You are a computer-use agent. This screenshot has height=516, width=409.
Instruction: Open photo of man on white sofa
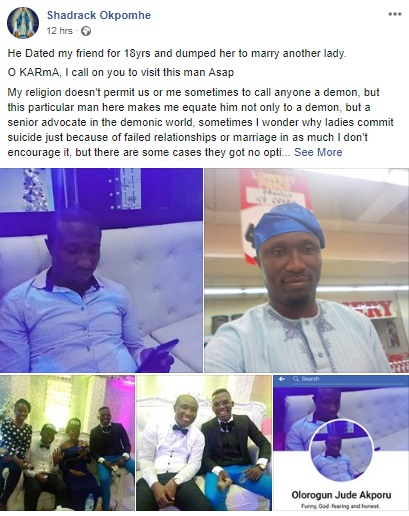pyautogui.click(x=101, y=270)
